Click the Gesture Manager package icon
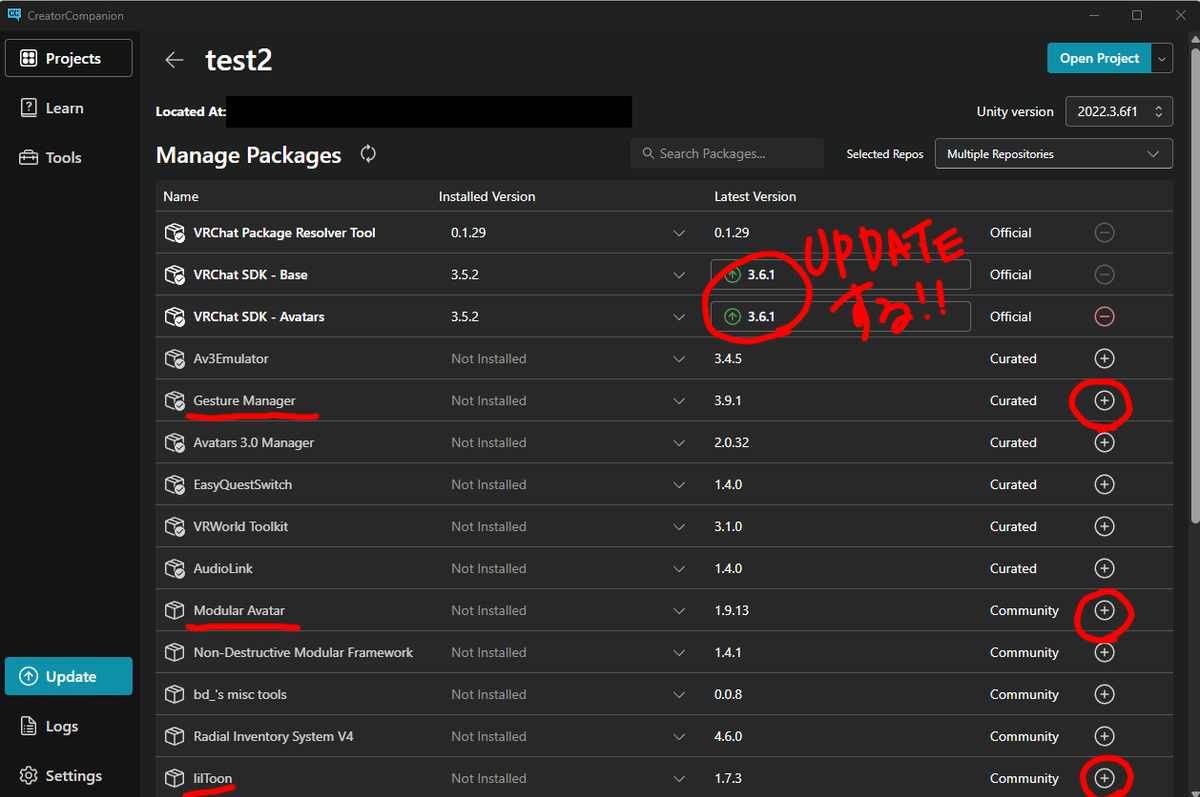Image resolution: width=1200 pixels, height=797 pixels. pos(175,400)
